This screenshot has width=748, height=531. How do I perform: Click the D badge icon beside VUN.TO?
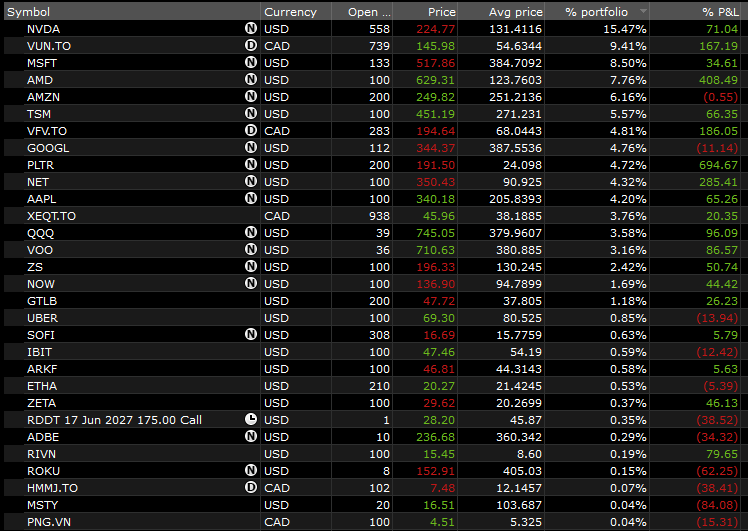point(251,46)
